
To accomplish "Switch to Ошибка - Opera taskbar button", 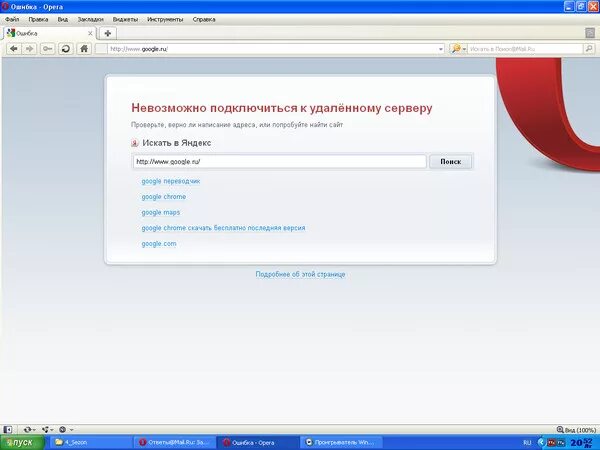I will pyautogui.click(x=258, y=443).
